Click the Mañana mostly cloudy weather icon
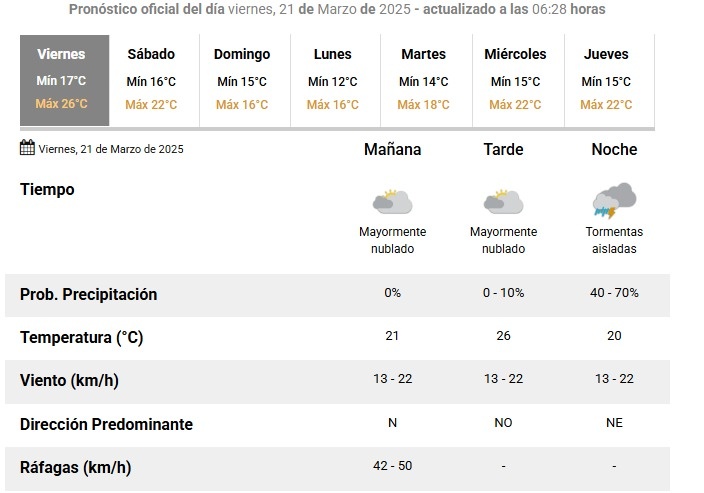Image resolution: width=704 pixels, height=493 pixels. pyautogui.click(x=392, y=202)
